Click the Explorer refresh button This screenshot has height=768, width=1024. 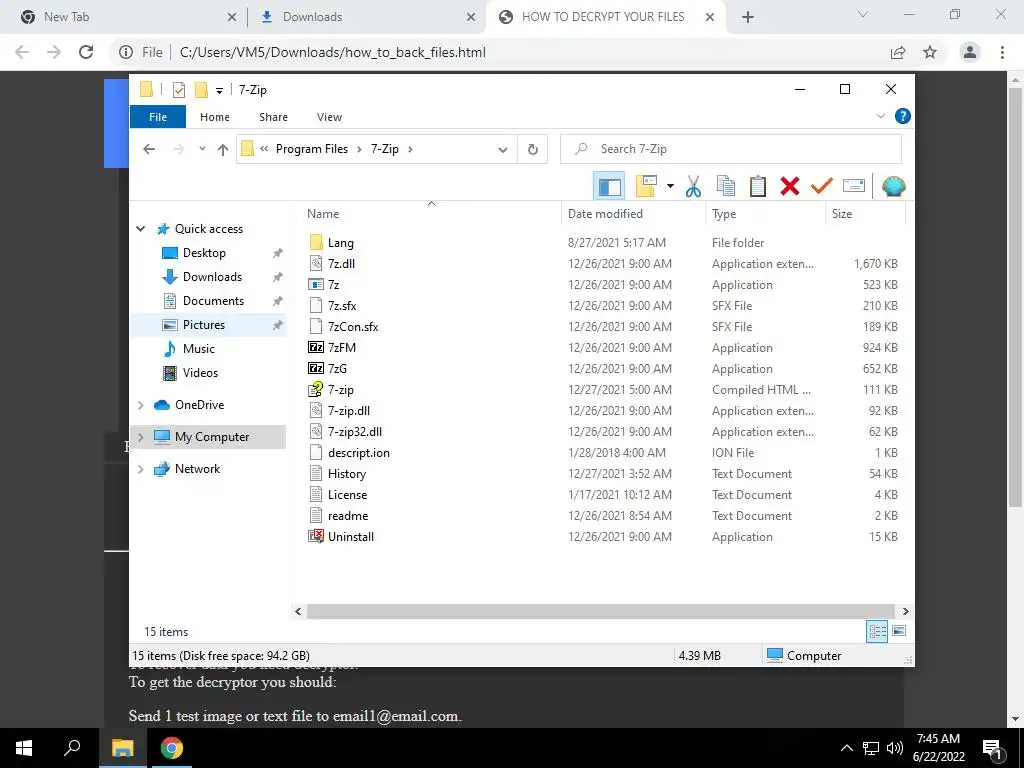pos(533,150)
